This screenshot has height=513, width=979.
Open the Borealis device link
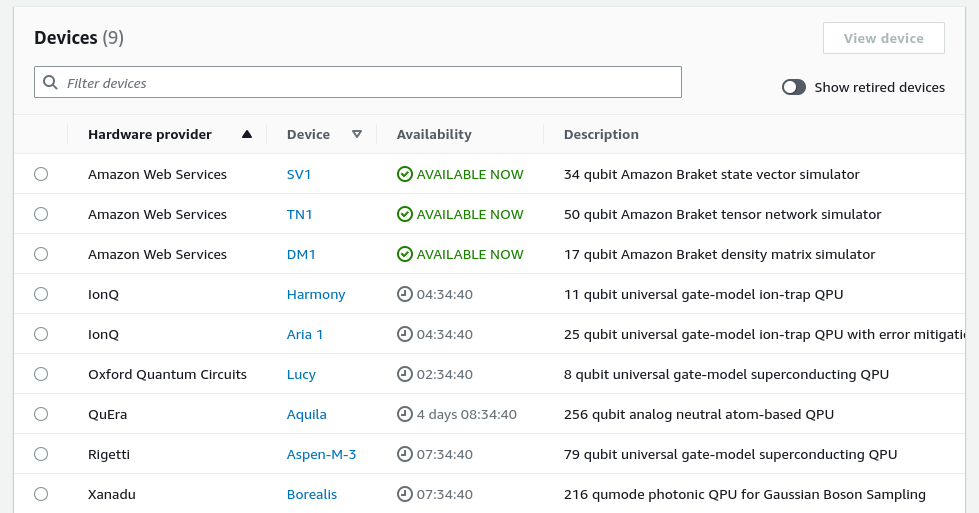pos(312,494)
